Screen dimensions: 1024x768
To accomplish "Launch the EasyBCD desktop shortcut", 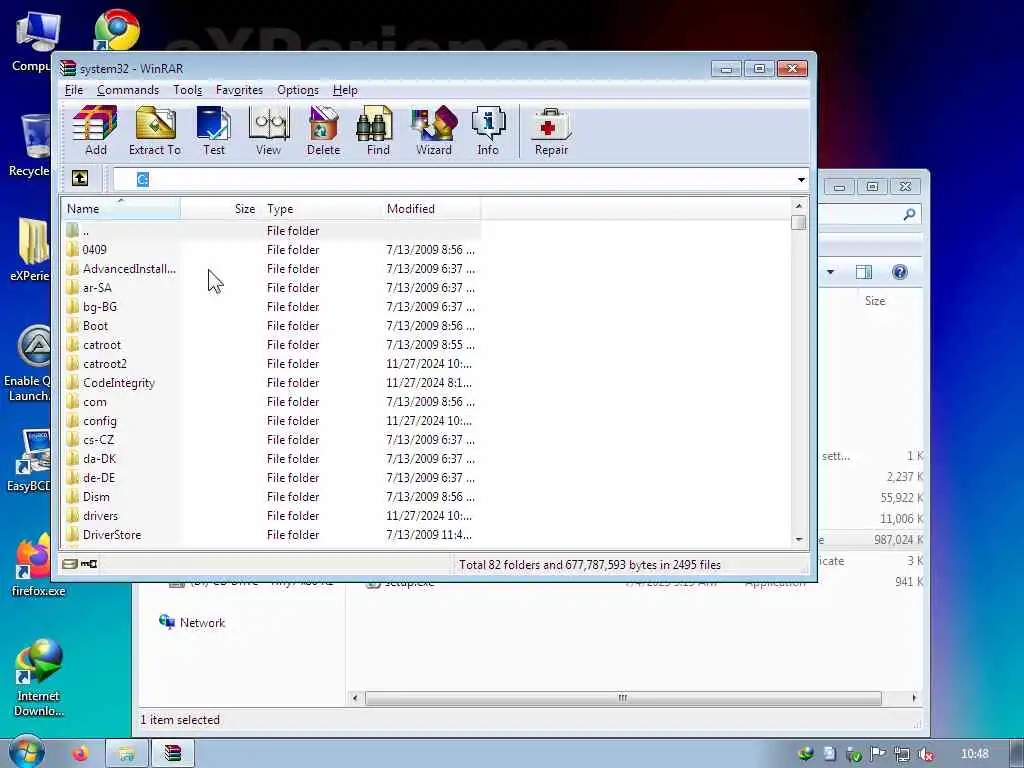I will [x=30, y=460].
